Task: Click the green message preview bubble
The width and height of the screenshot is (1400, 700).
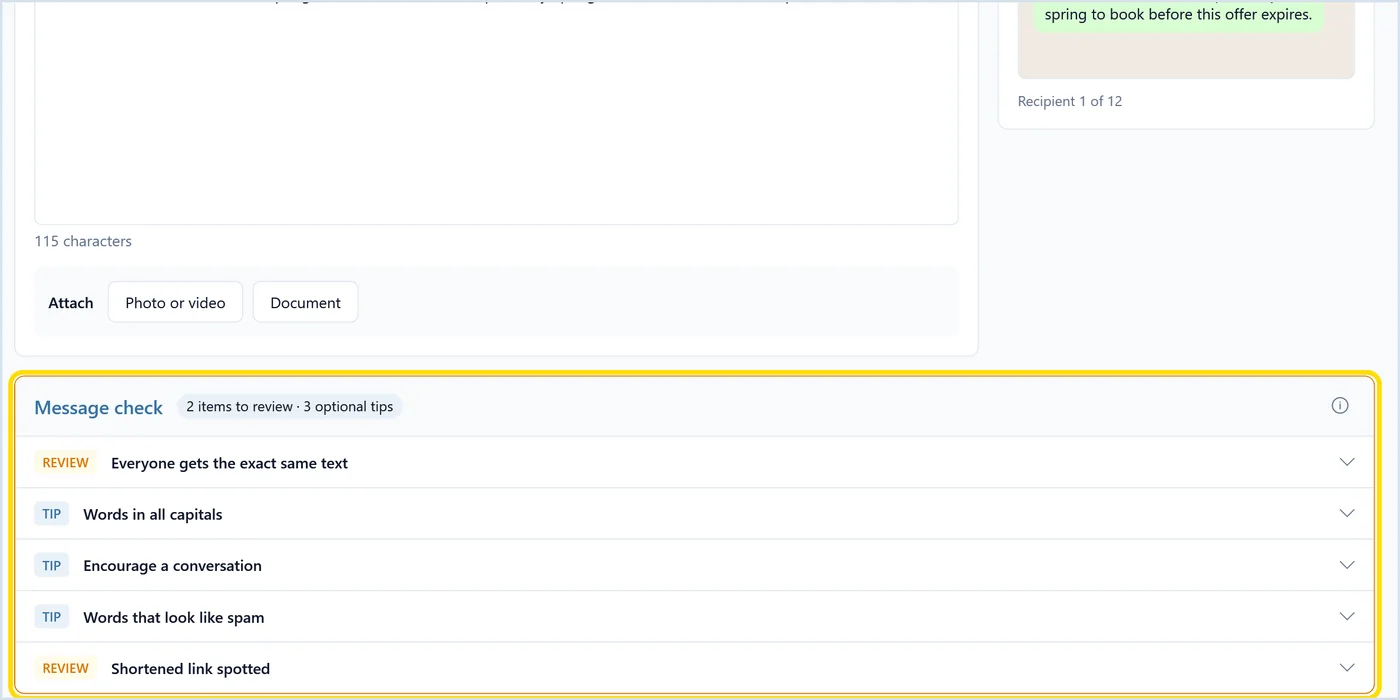Action: tap(1178, 15)
